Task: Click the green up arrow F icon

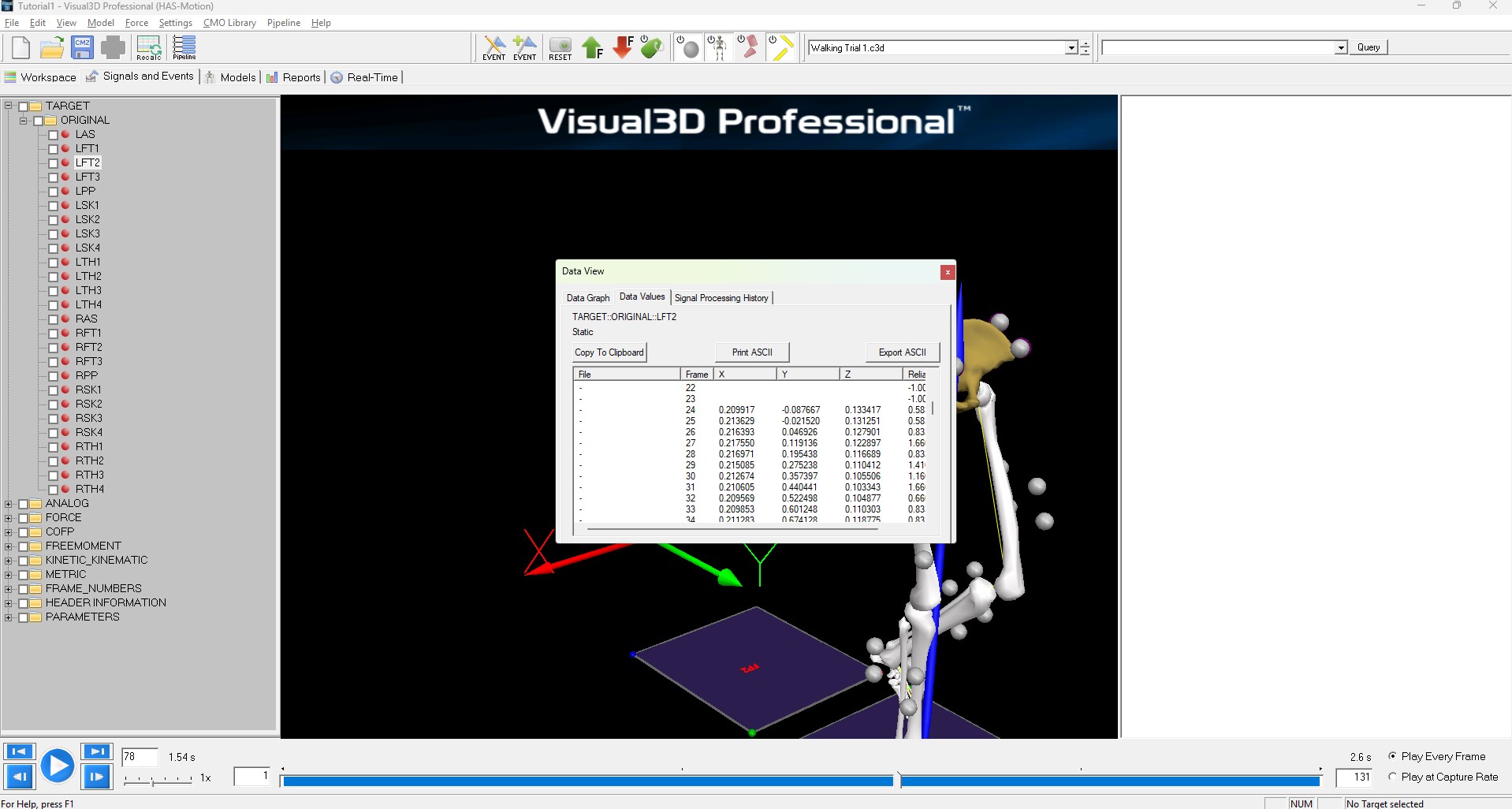Action: tap(593, 48)
